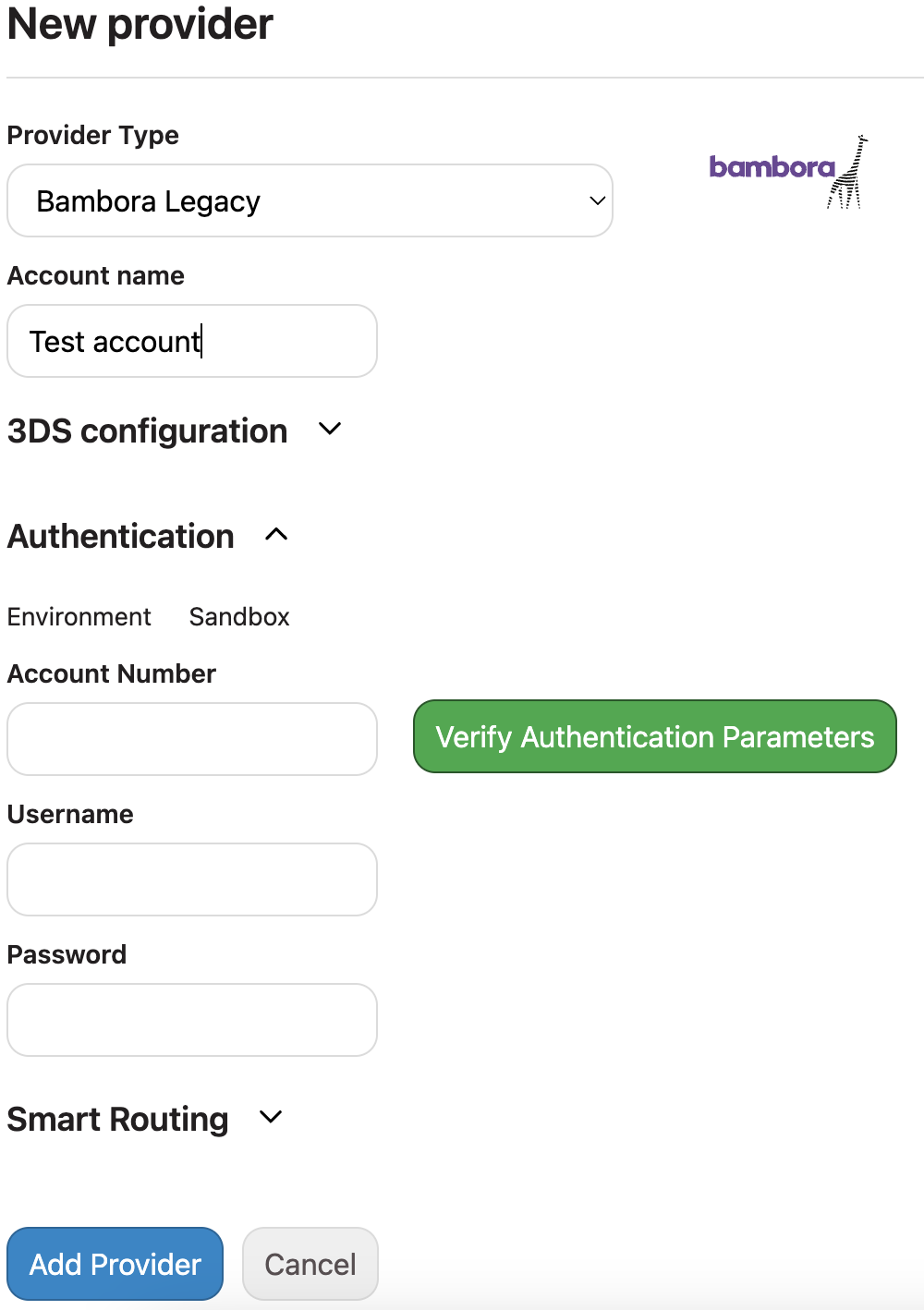Open the Provider Type dropdown

point(310,200)
